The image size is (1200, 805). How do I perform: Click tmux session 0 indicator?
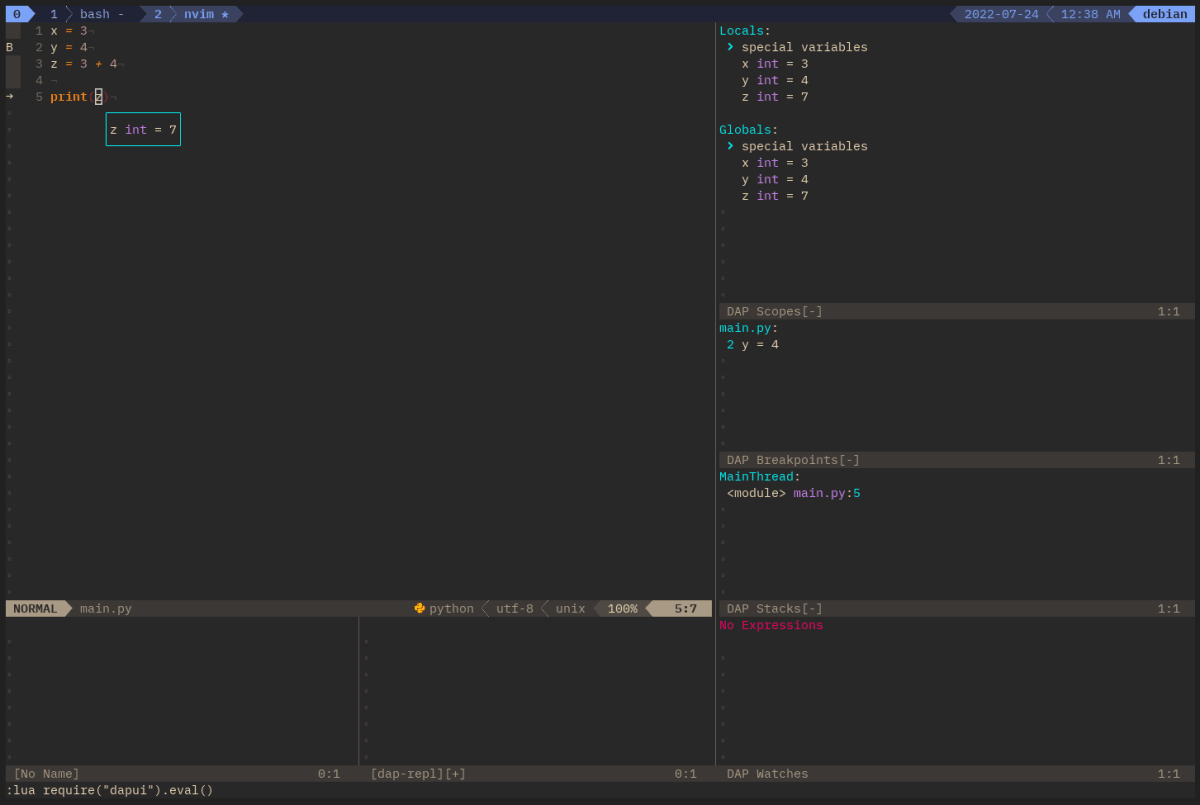pos(17,14)
